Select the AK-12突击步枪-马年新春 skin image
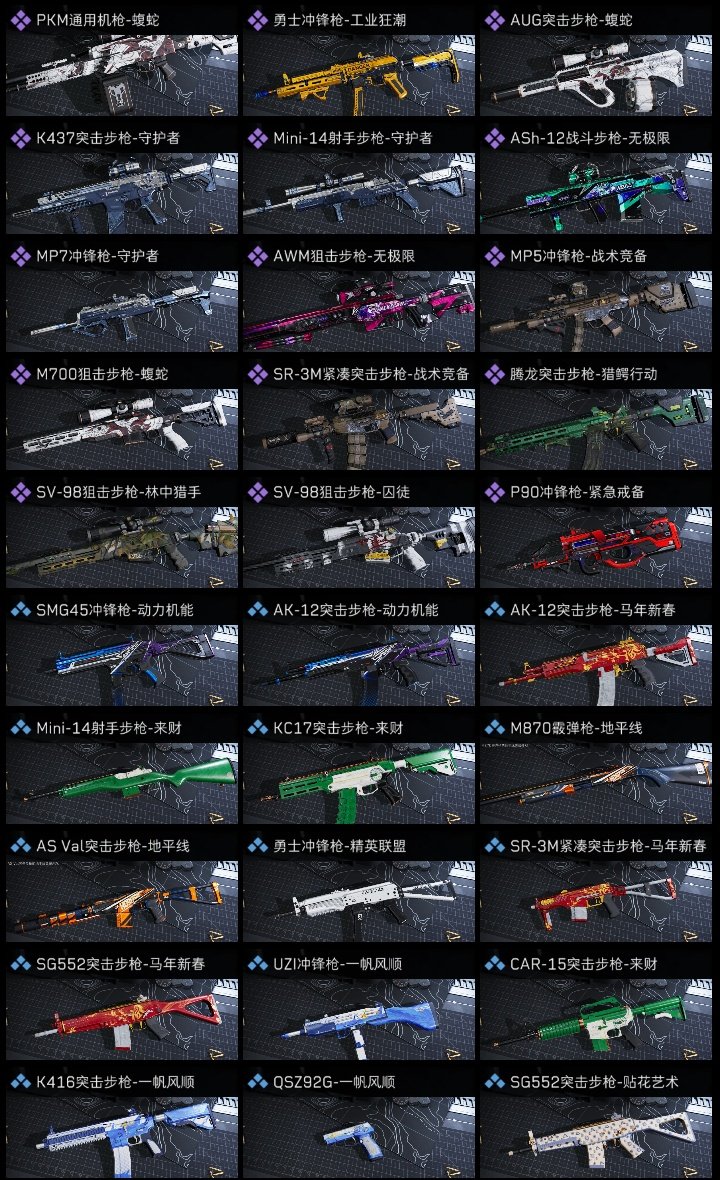The height and width of the screenshot is (1180, 720). coord(596,665)
